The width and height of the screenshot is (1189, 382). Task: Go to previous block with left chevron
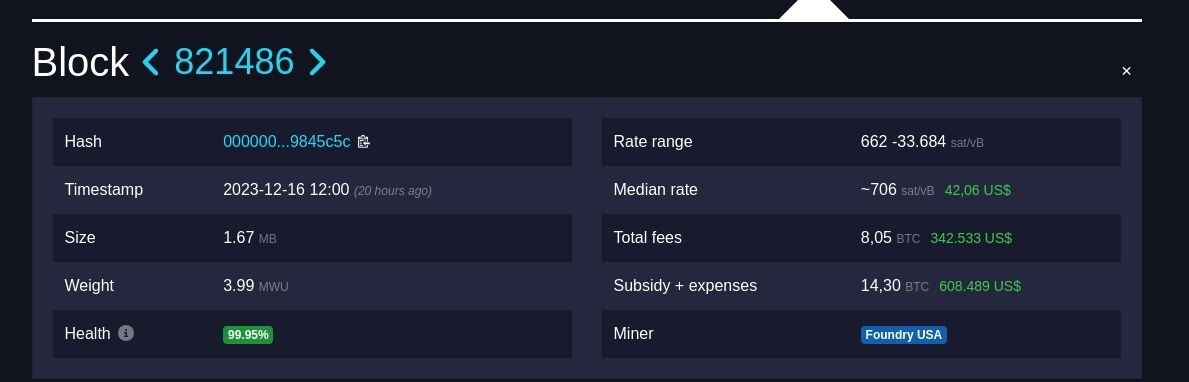pyautogui.click(x=151, y=61)
